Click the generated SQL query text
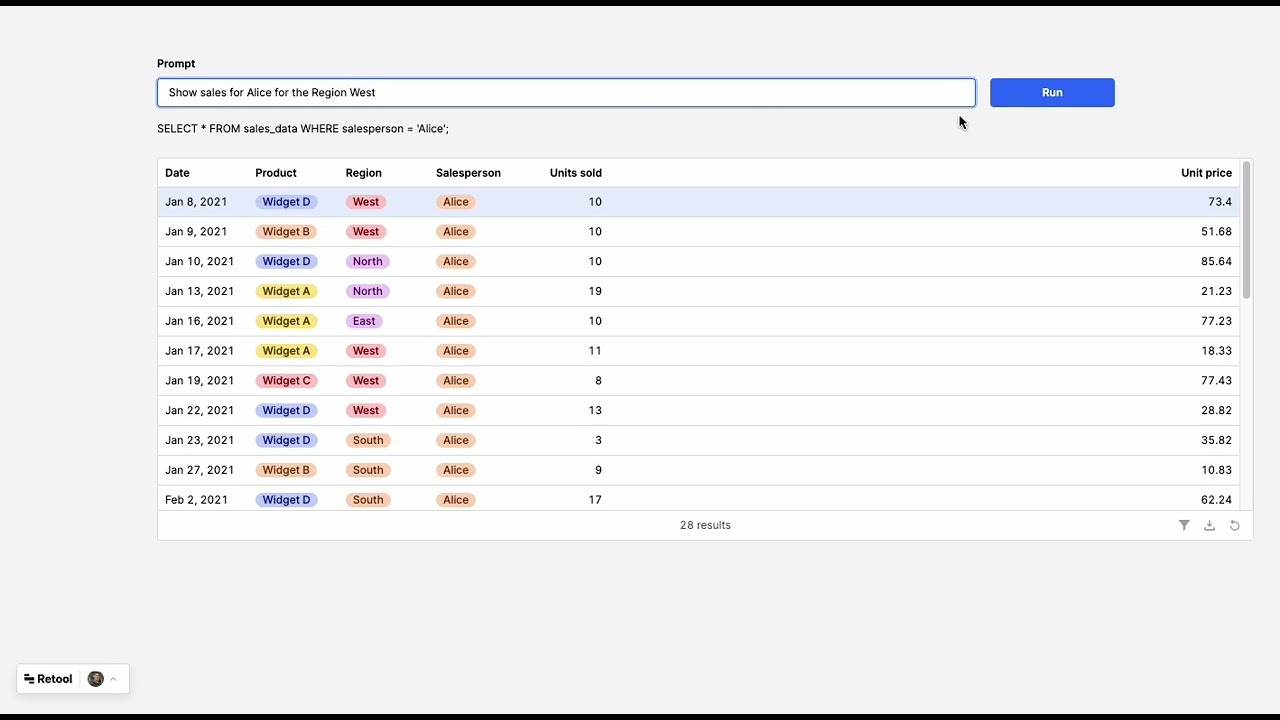Viewport: 1280px width, 720px height. [303, 129]
